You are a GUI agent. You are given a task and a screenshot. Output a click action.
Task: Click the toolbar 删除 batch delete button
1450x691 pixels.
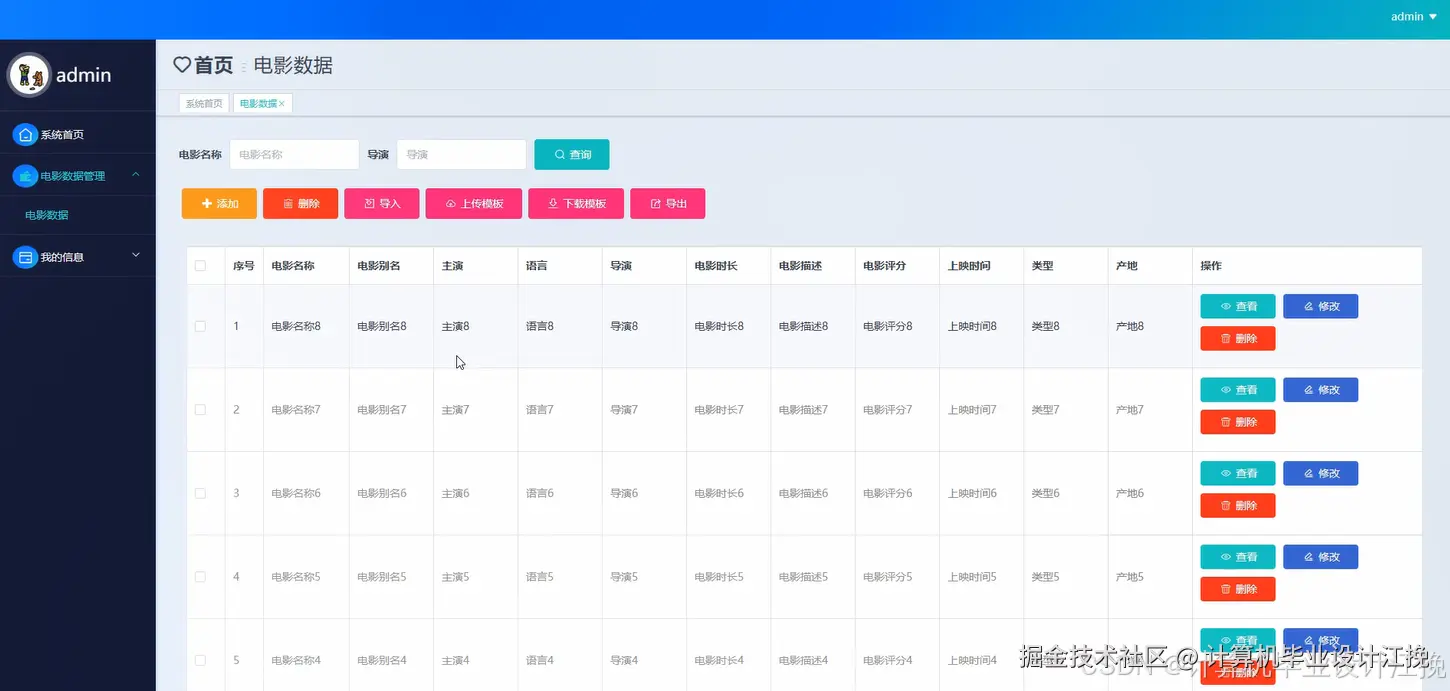point(300,203)
